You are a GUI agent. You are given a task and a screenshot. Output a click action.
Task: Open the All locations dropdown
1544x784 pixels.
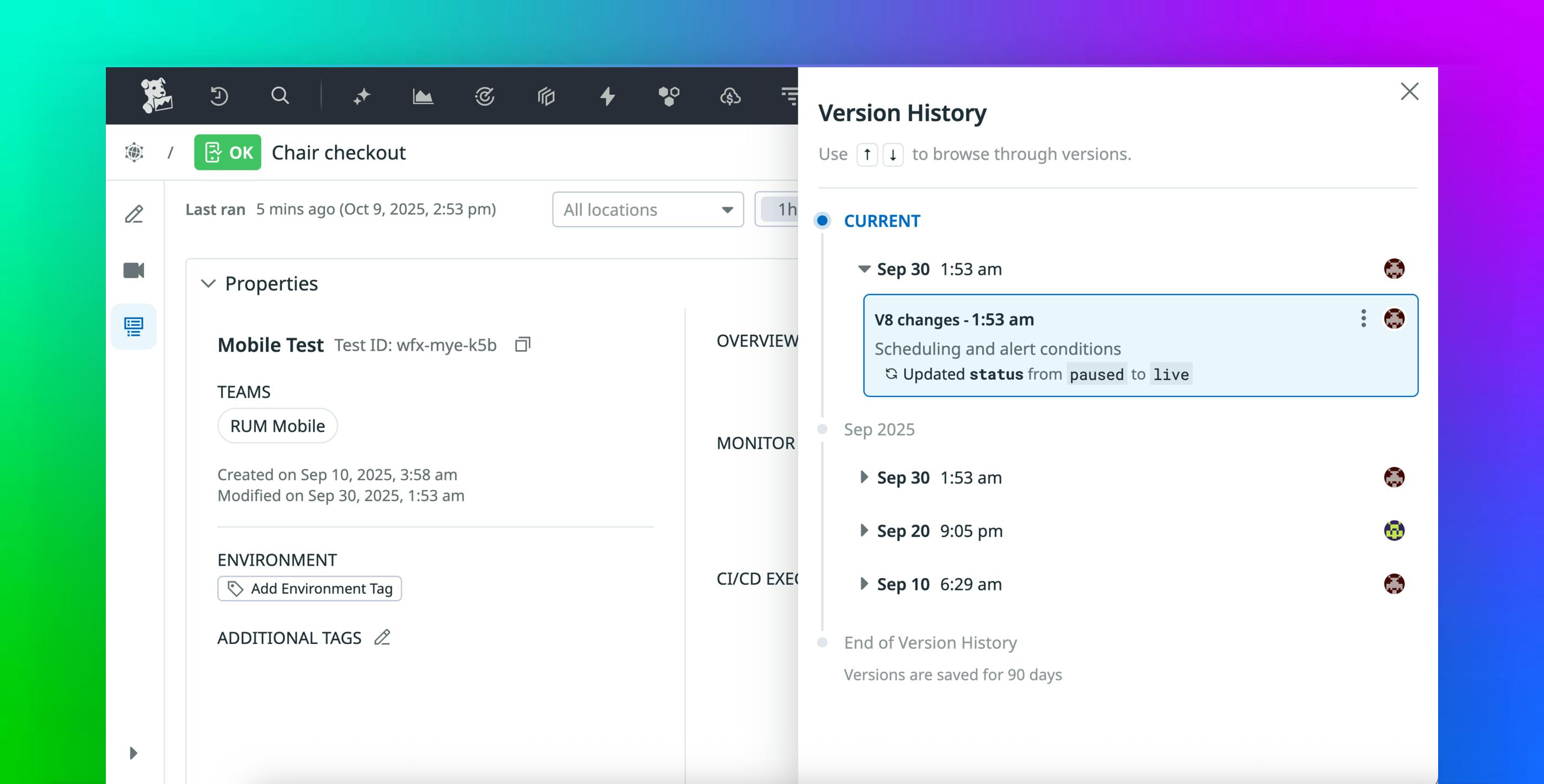pyautogui.click(x=647, y=209)
